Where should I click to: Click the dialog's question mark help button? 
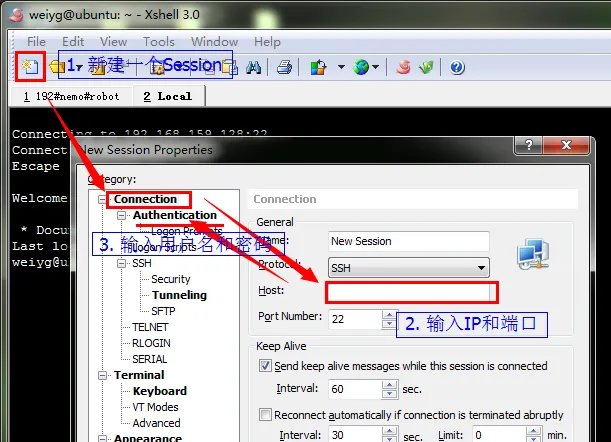pyautogui.click(x=528, y=145)
